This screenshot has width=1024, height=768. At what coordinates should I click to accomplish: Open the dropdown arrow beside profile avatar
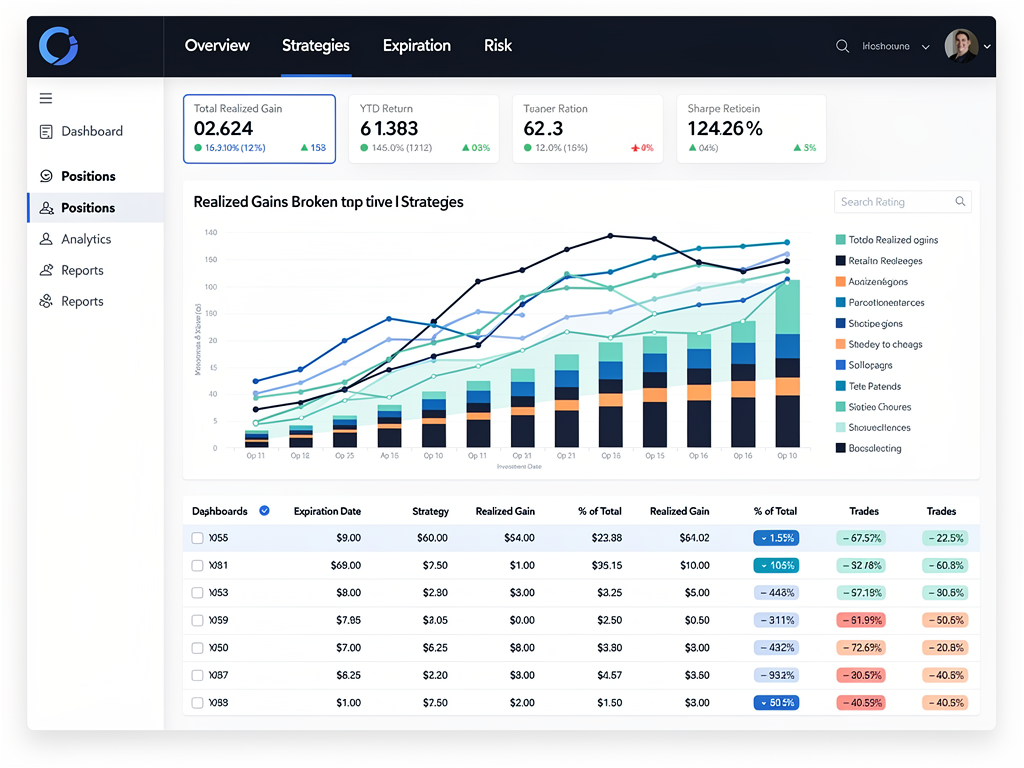(987, 47)
